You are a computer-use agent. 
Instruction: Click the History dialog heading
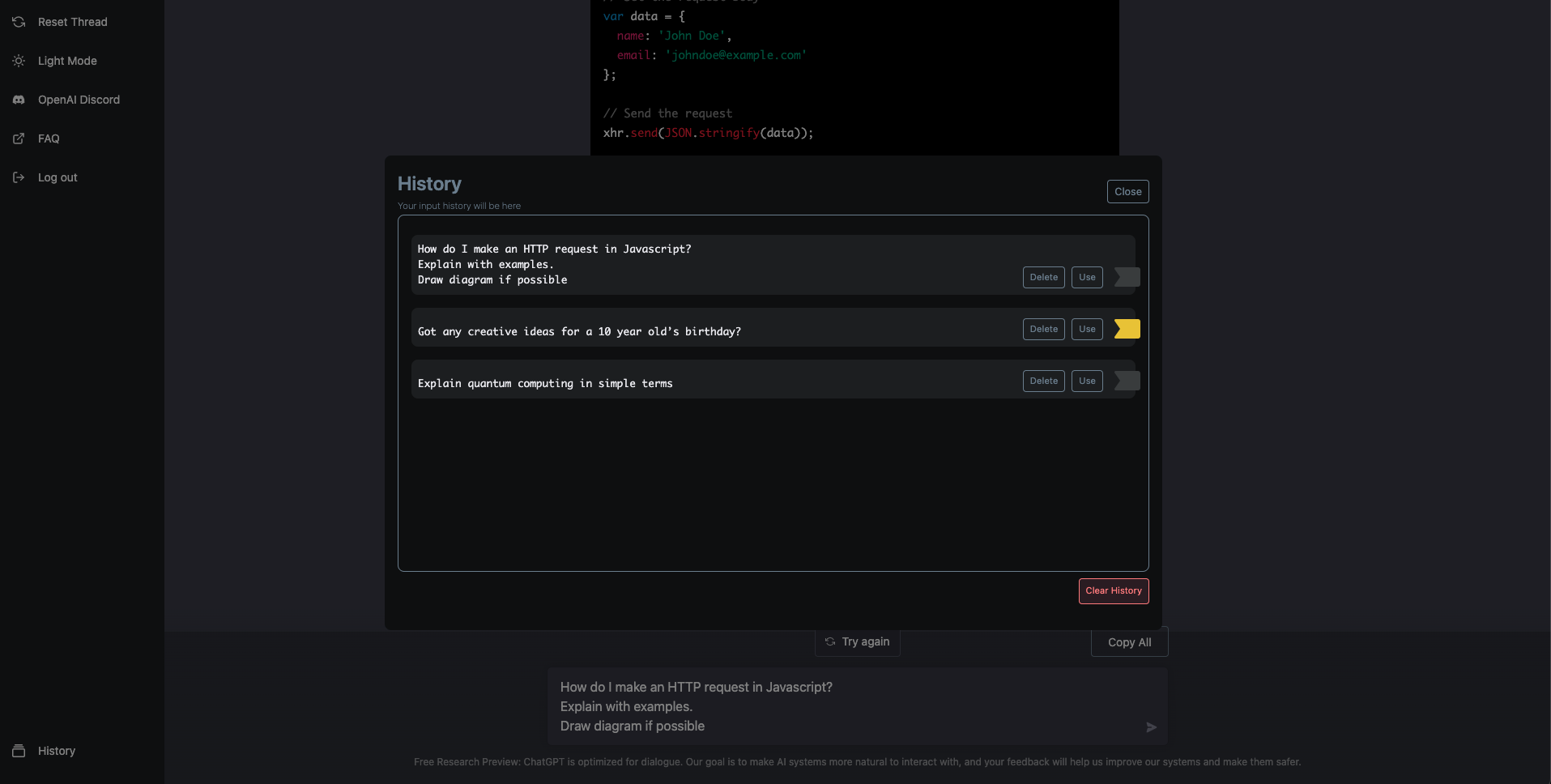pos(429,184)
